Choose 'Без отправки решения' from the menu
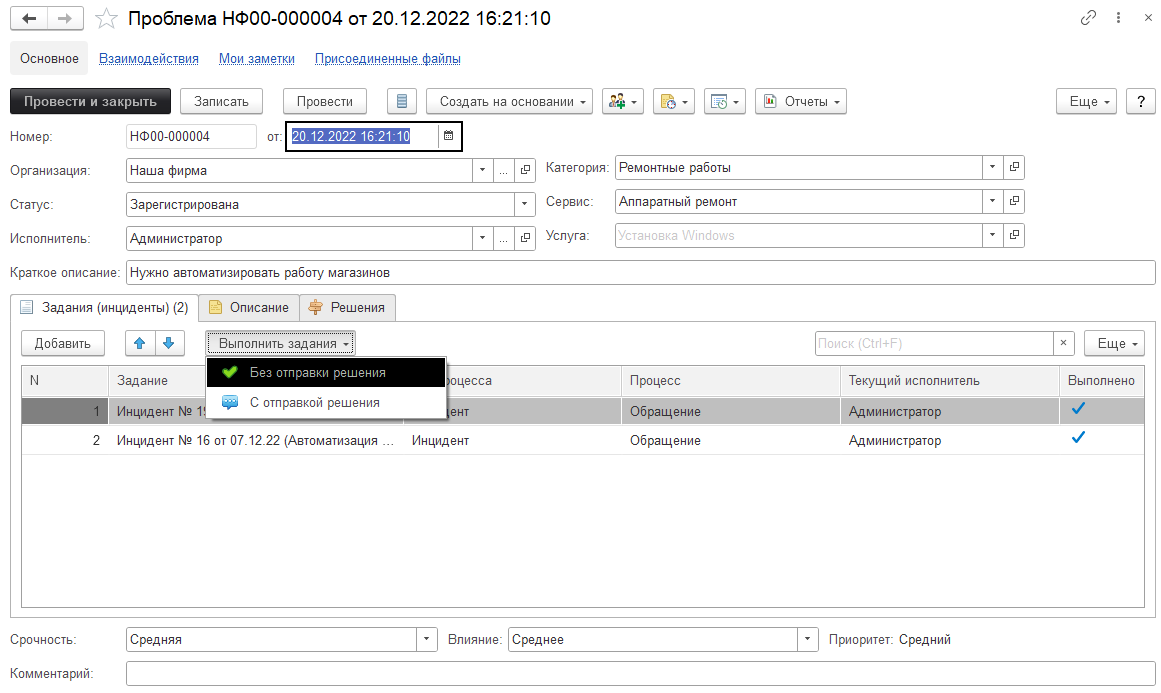This screenshot has height=693, width=1161. (317, 372)
